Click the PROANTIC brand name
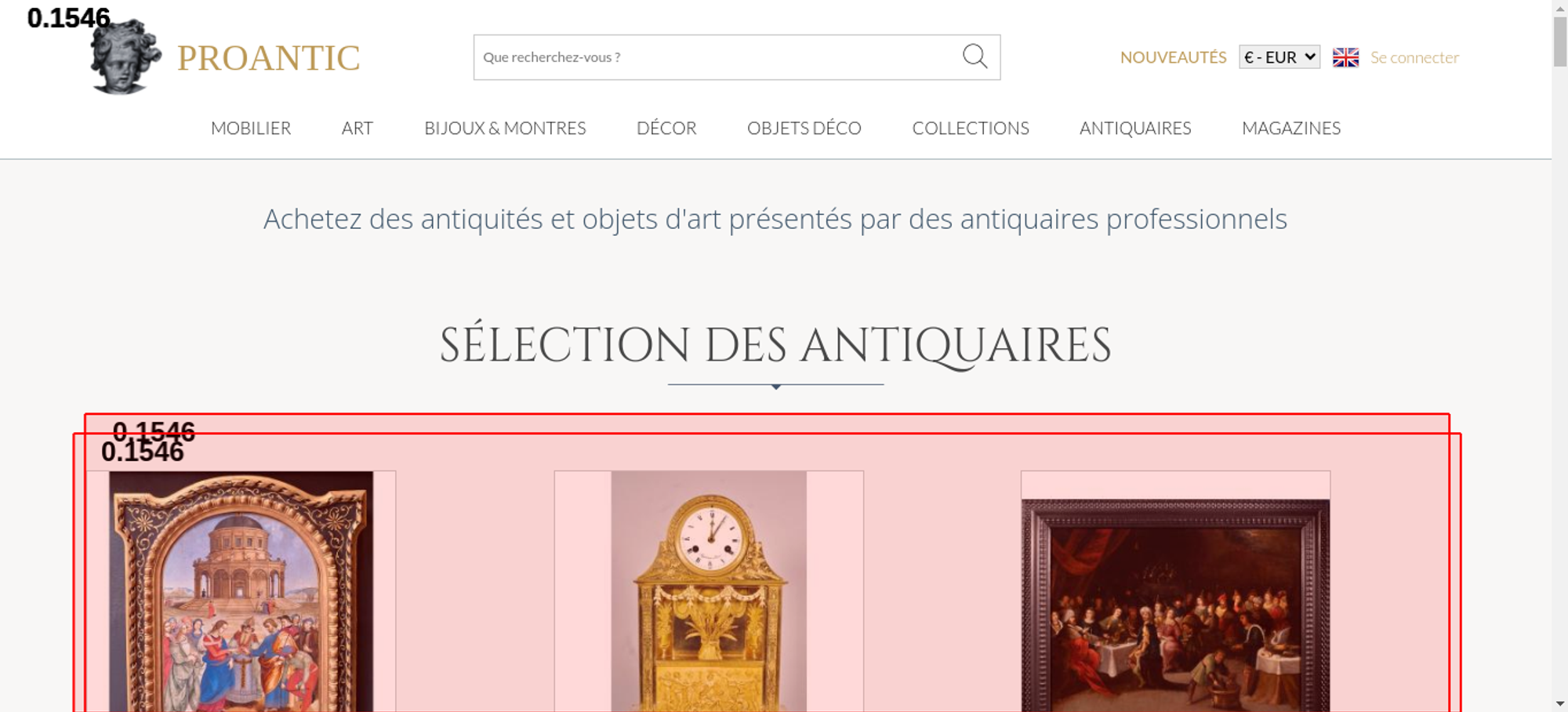Screen dimensions: 1568x712 point(268,58)
